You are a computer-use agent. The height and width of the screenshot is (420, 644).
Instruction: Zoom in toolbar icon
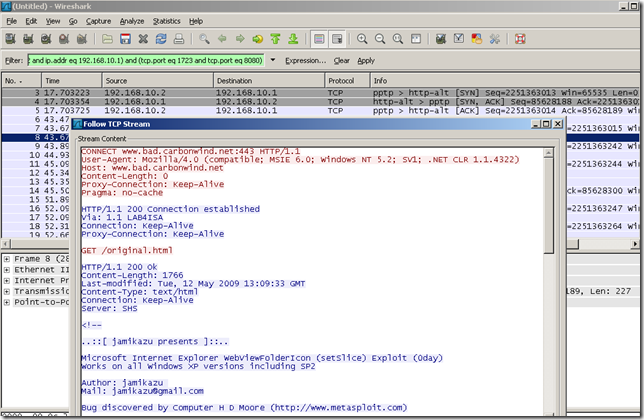[362, 39]
